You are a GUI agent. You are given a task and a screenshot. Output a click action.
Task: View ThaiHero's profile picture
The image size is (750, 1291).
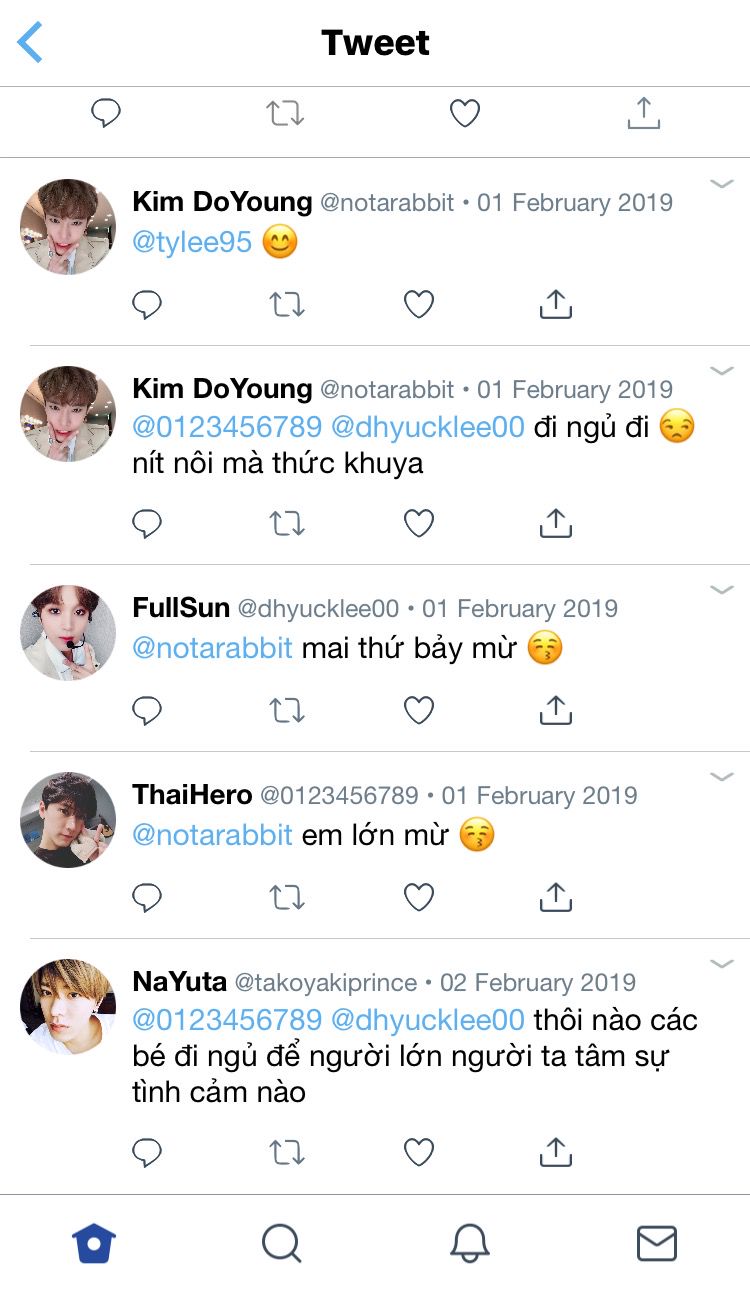click(68, 819)
